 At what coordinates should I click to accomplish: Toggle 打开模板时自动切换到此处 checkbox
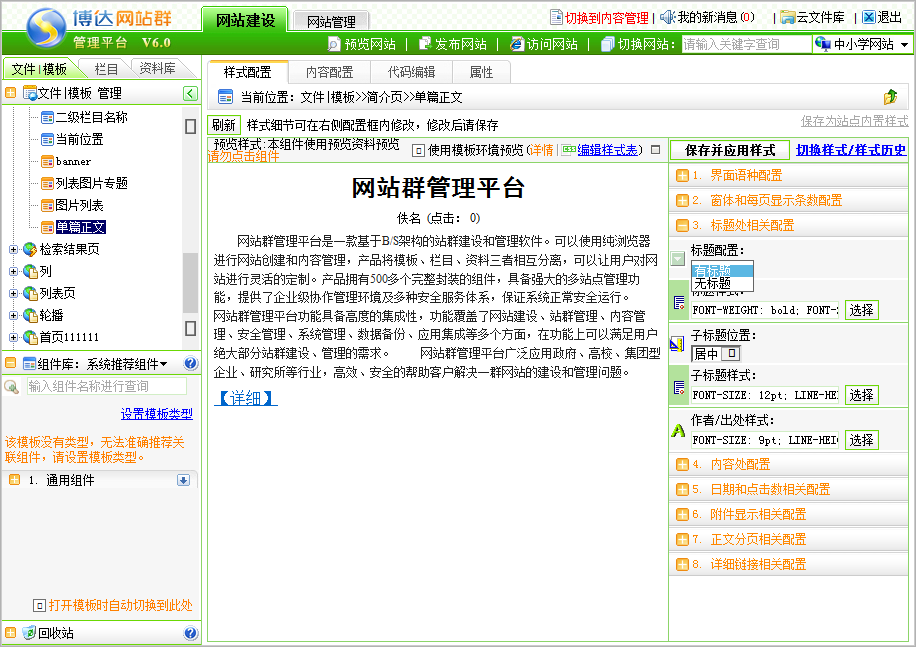coord(40,605)
